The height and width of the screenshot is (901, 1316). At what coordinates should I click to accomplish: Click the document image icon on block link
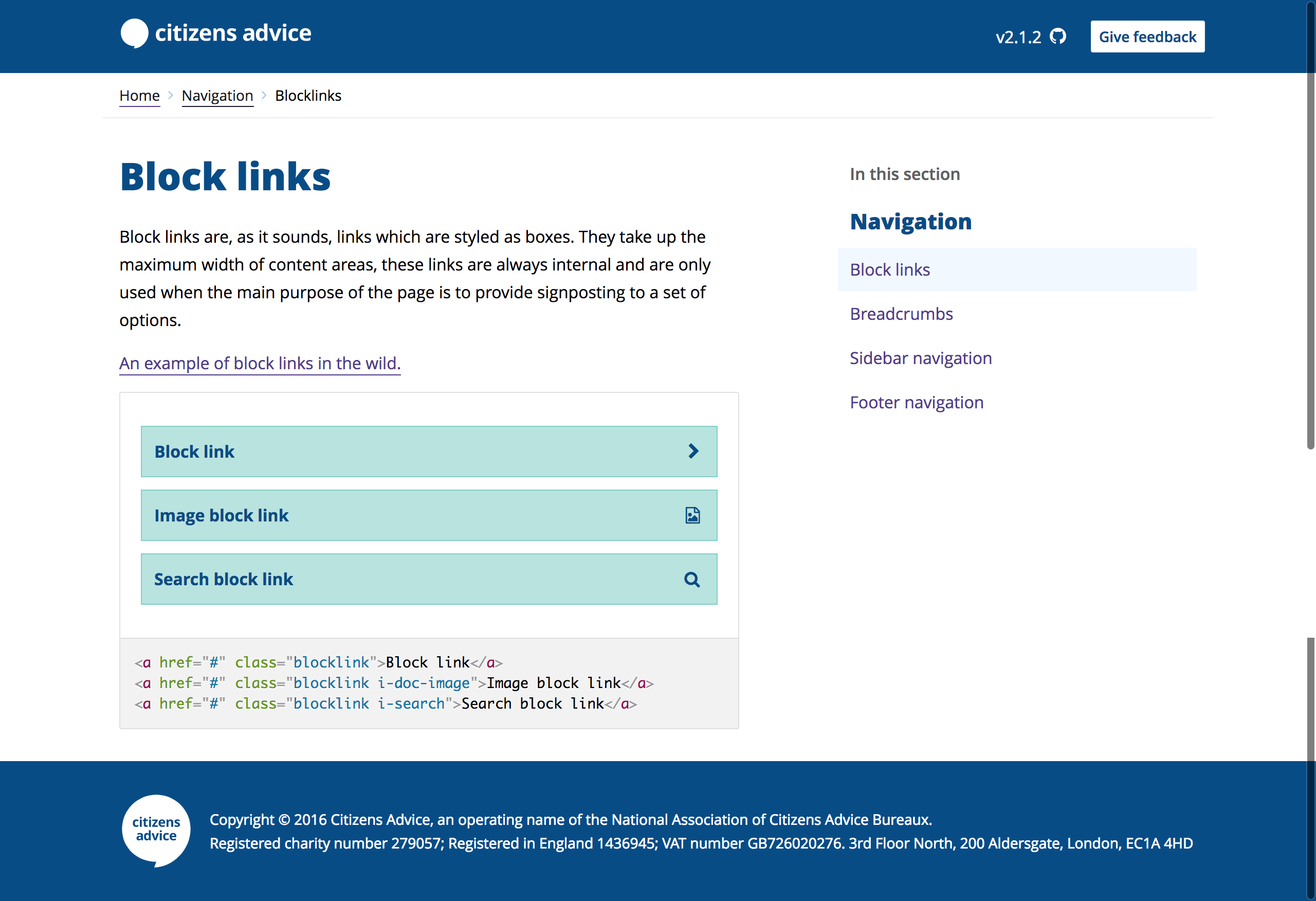click(x=692, y=515)
